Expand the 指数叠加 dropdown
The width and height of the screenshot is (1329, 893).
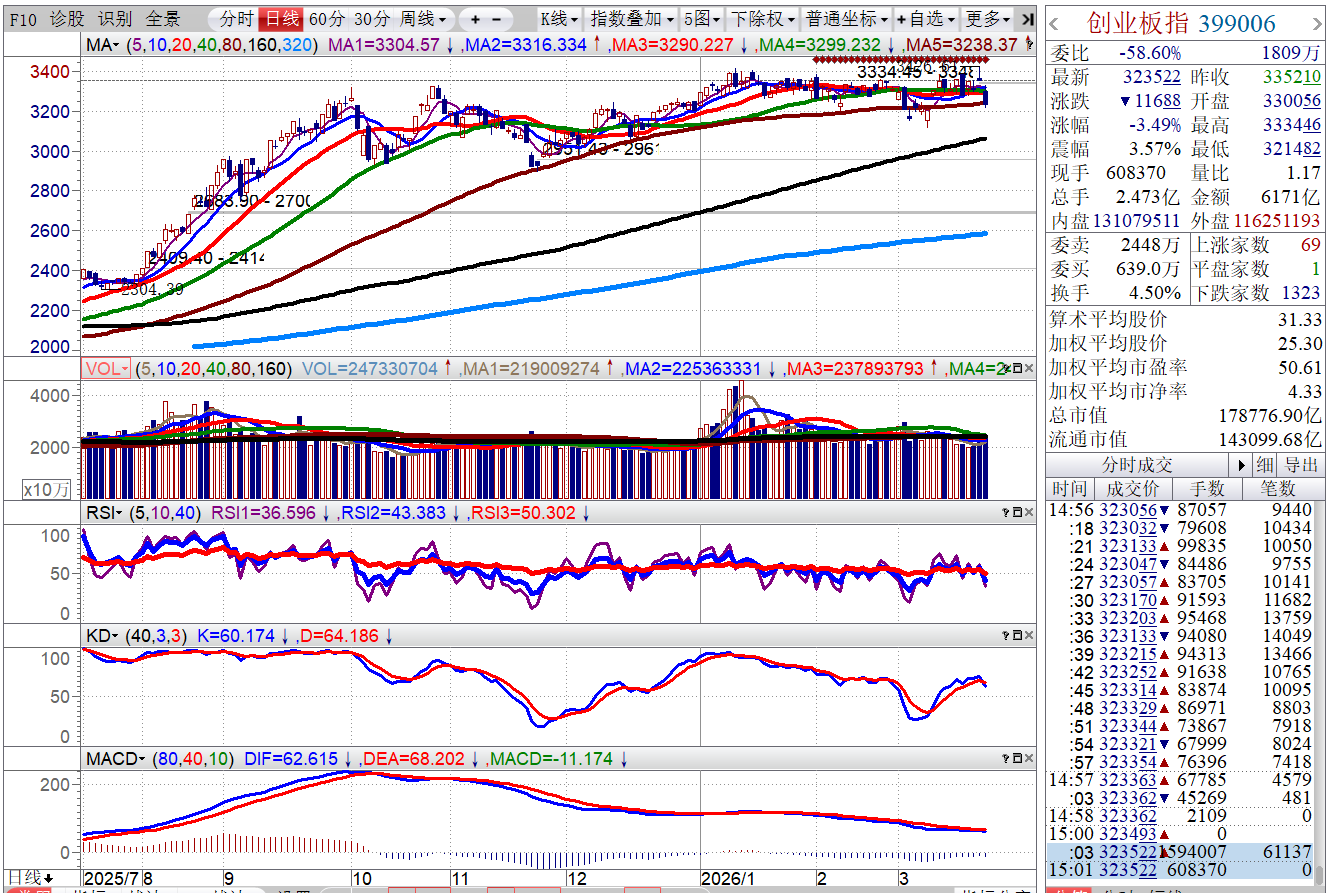tap(631, 19)
